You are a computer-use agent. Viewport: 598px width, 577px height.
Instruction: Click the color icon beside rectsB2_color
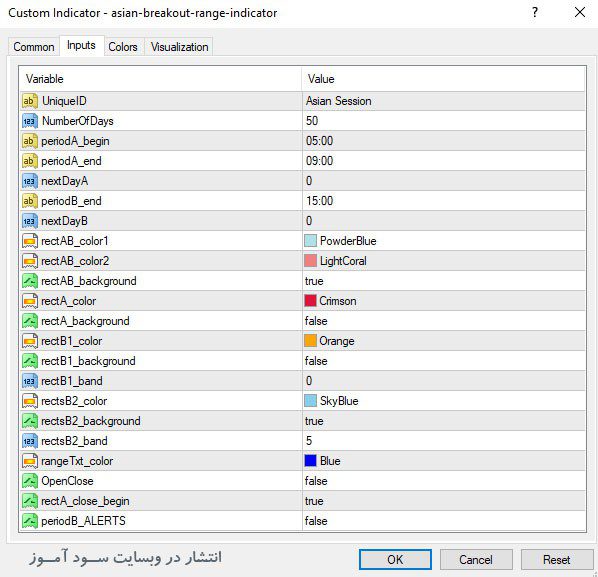[x=30, y=401]
